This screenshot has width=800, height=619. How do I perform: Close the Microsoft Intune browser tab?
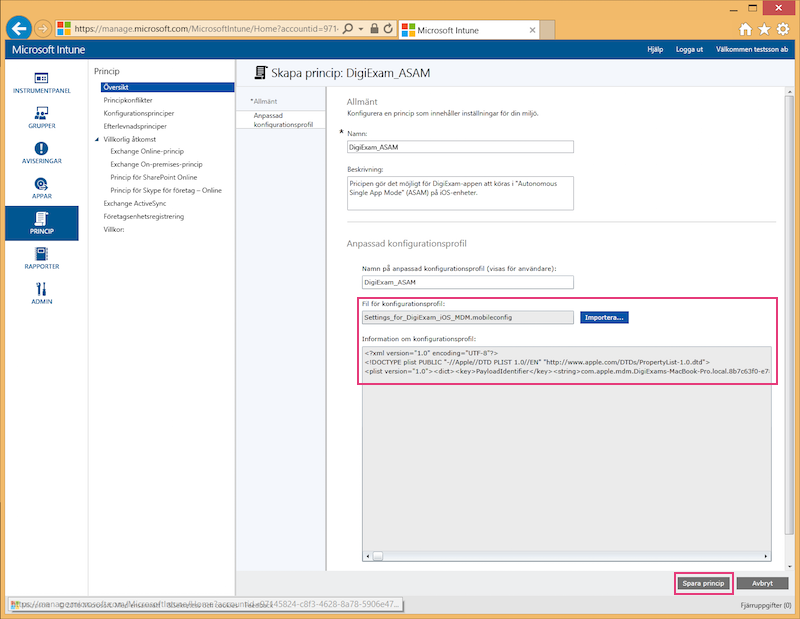click(532, 30)
